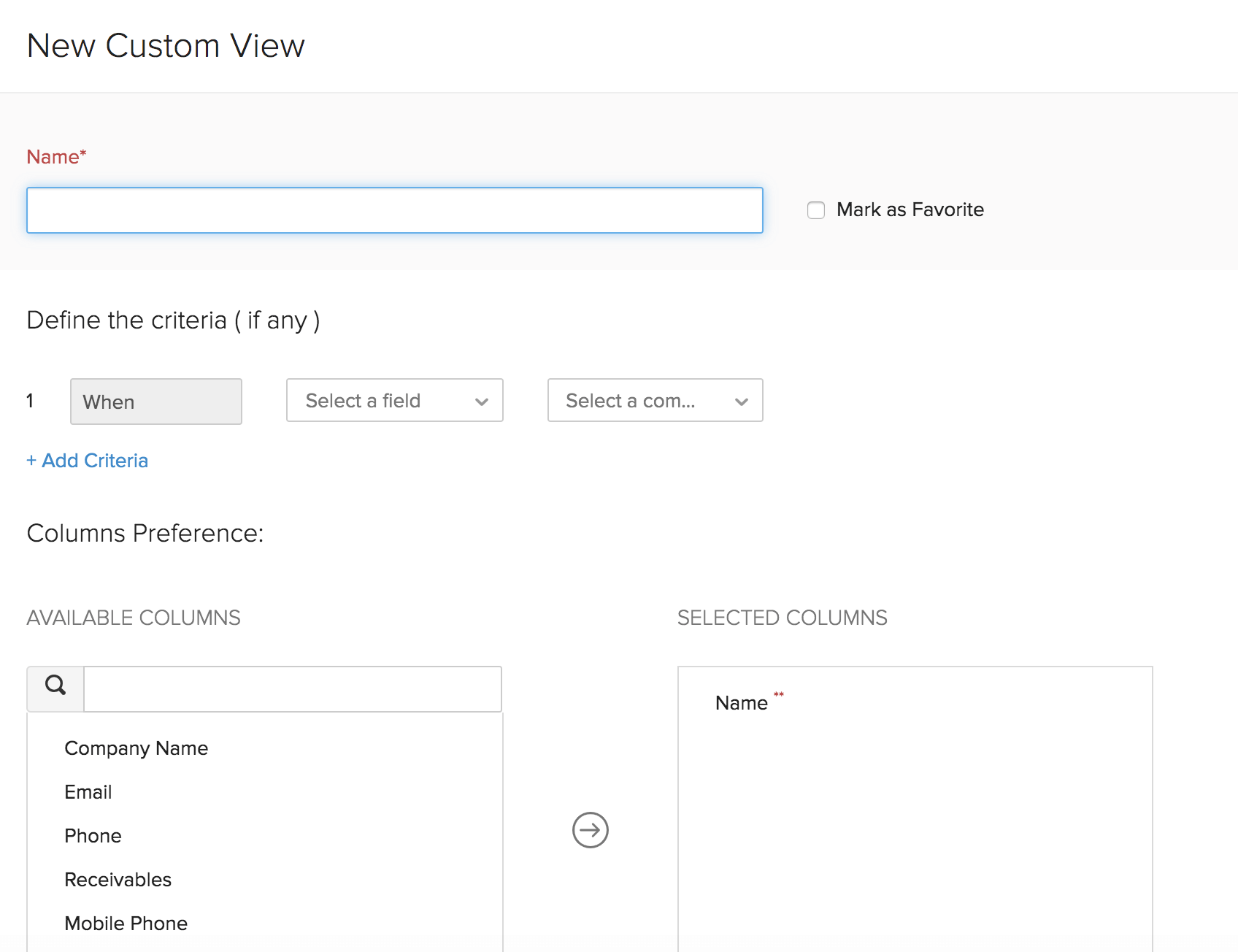Click the chevron on Select a field

(x=481, y=401)
